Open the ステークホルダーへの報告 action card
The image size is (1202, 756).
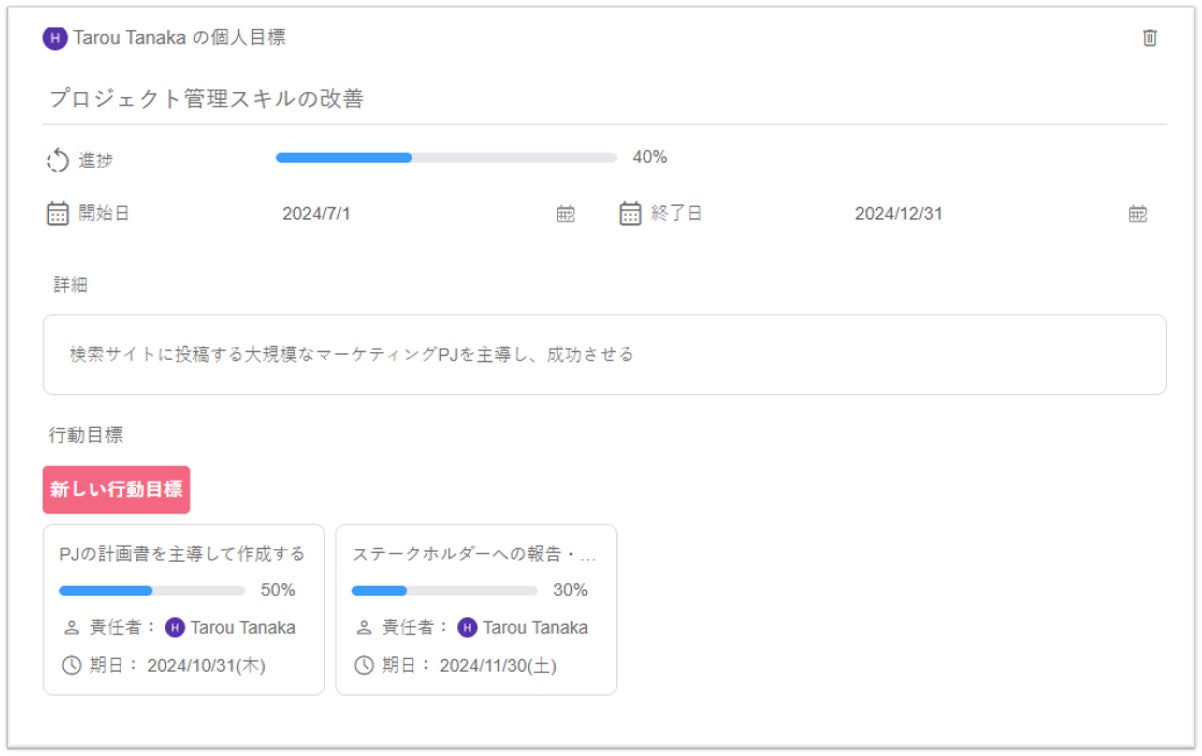coord(474,554)
